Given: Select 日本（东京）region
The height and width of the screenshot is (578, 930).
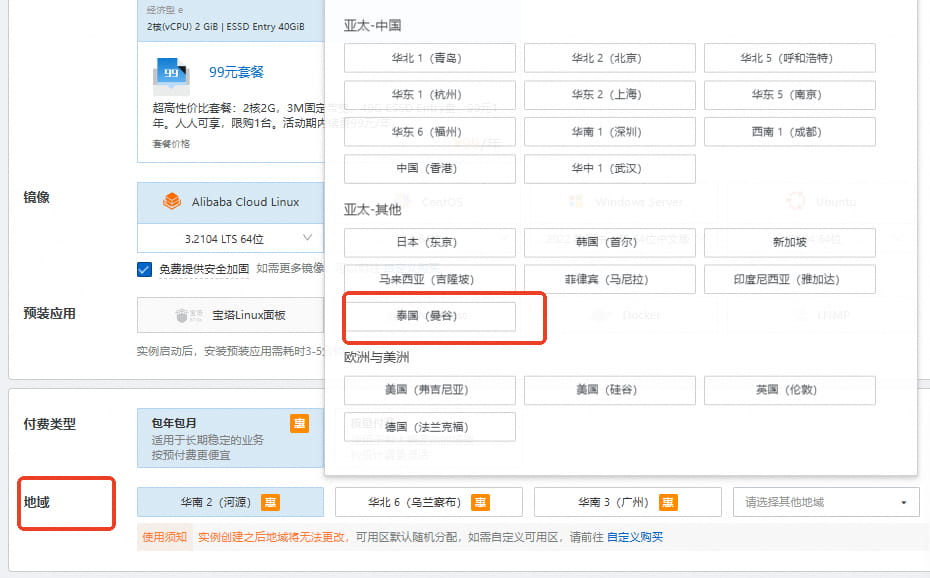Looking at the screenshot, I should tap(429, 242).
